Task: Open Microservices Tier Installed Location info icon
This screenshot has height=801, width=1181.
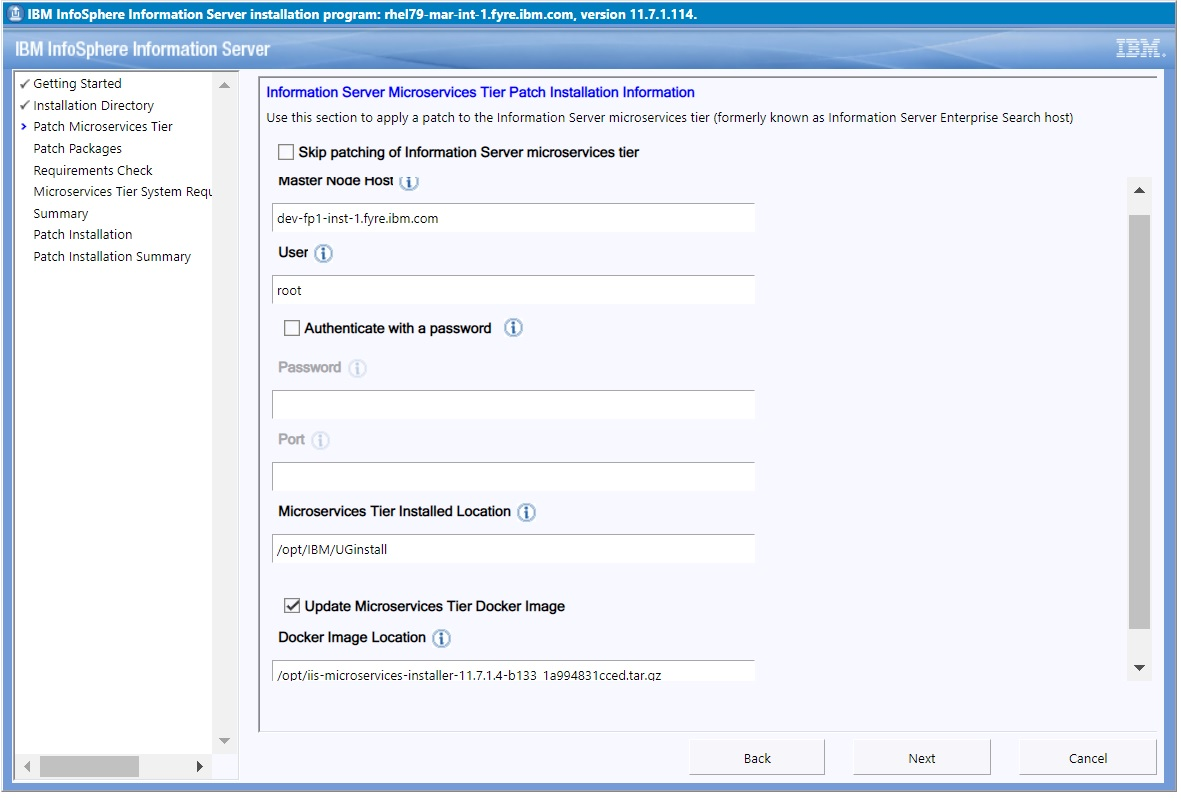Action: pyautogui.click(x=526, y=511)
